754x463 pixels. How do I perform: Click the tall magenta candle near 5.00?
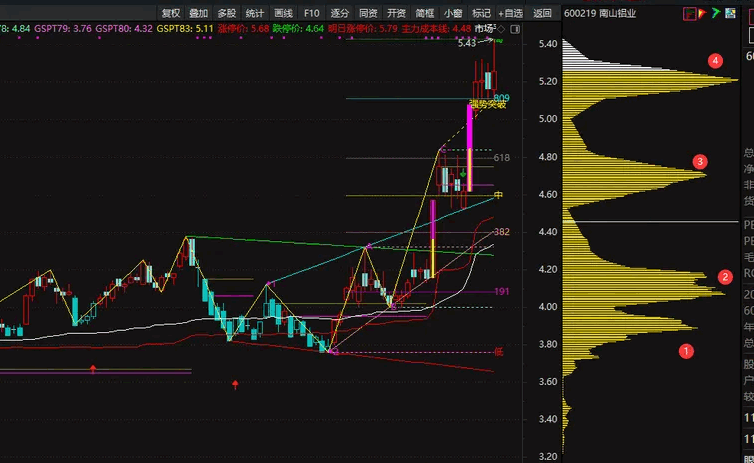[x=469, y=148]
